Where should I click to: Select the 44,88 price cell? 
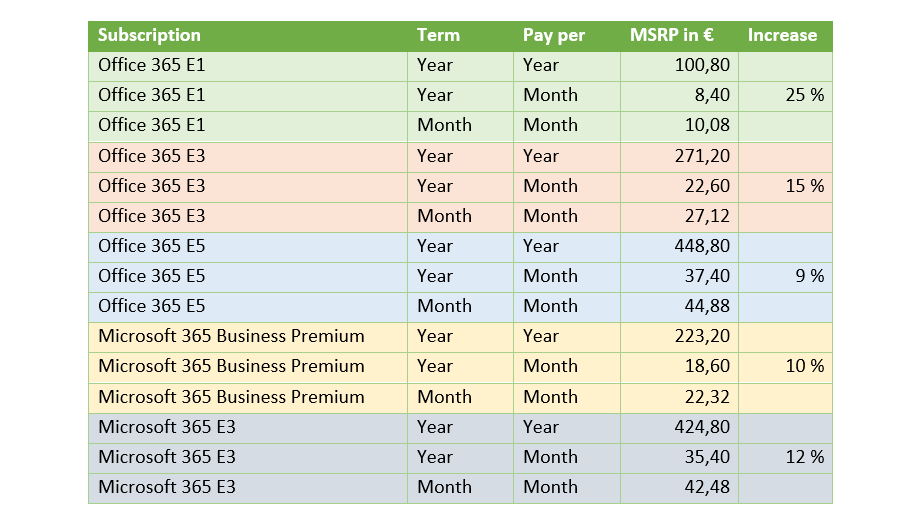[679, 307]
